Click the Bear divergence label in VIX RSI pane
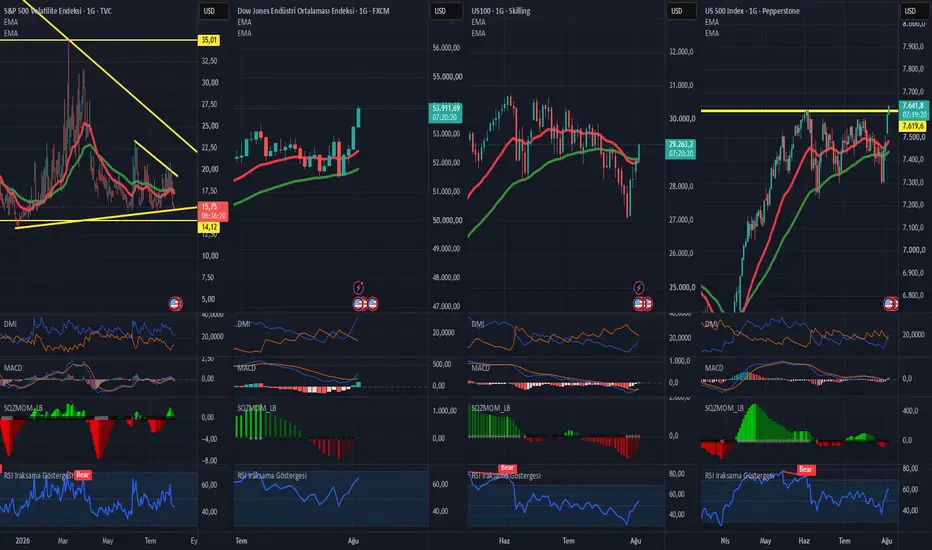The image size is (932, 550). click(83, 474)
